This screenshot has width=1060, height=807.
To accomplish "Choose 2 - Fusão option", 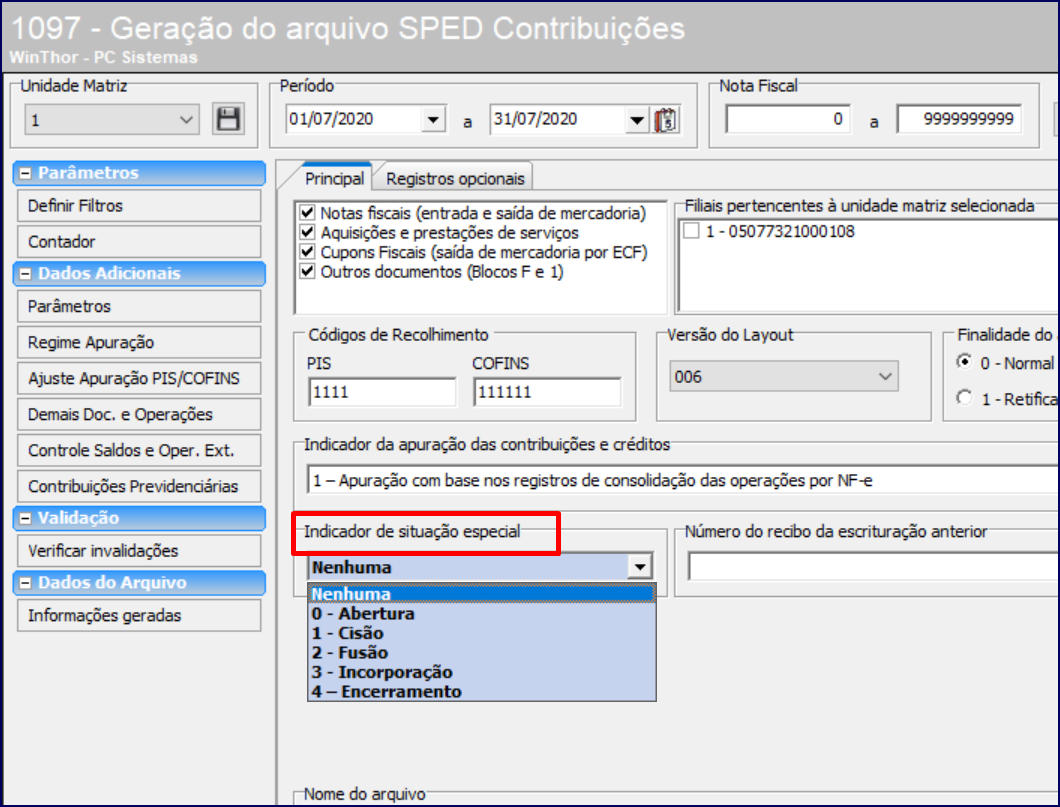I will (481, 653).
